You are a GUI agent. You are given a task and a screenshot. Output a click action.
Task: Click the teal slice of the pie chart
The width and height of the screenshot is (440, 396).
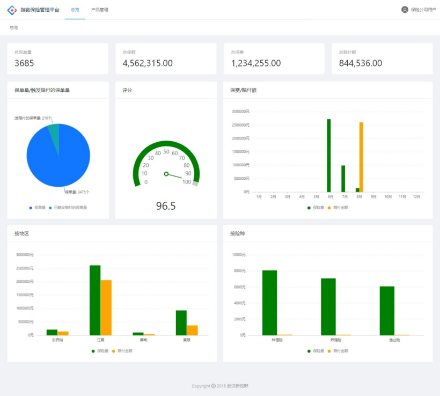pyautogui.click(x=55, y=133)
